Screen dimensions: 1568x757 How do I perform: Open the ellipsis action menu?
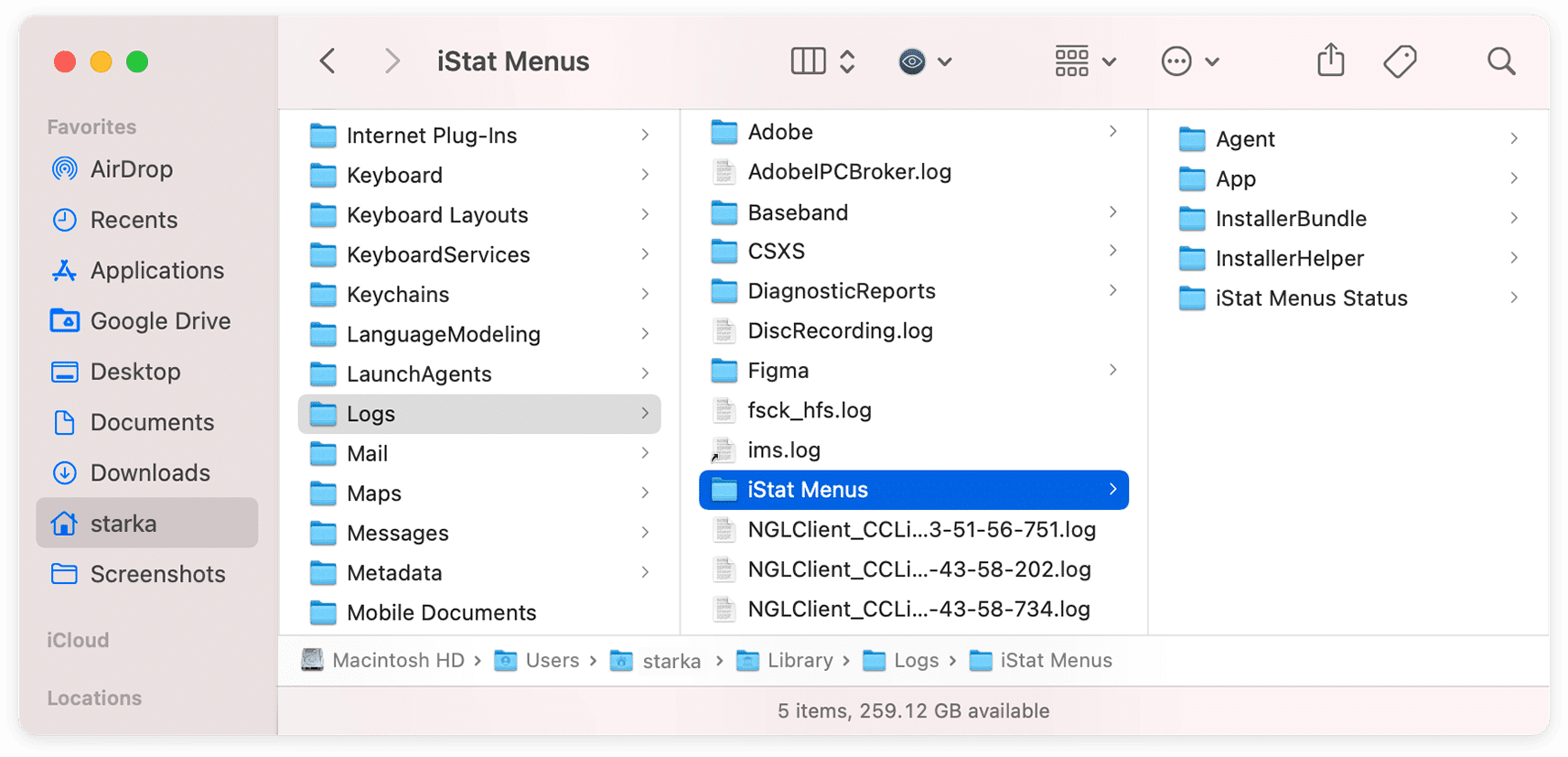coord(1189,61)
